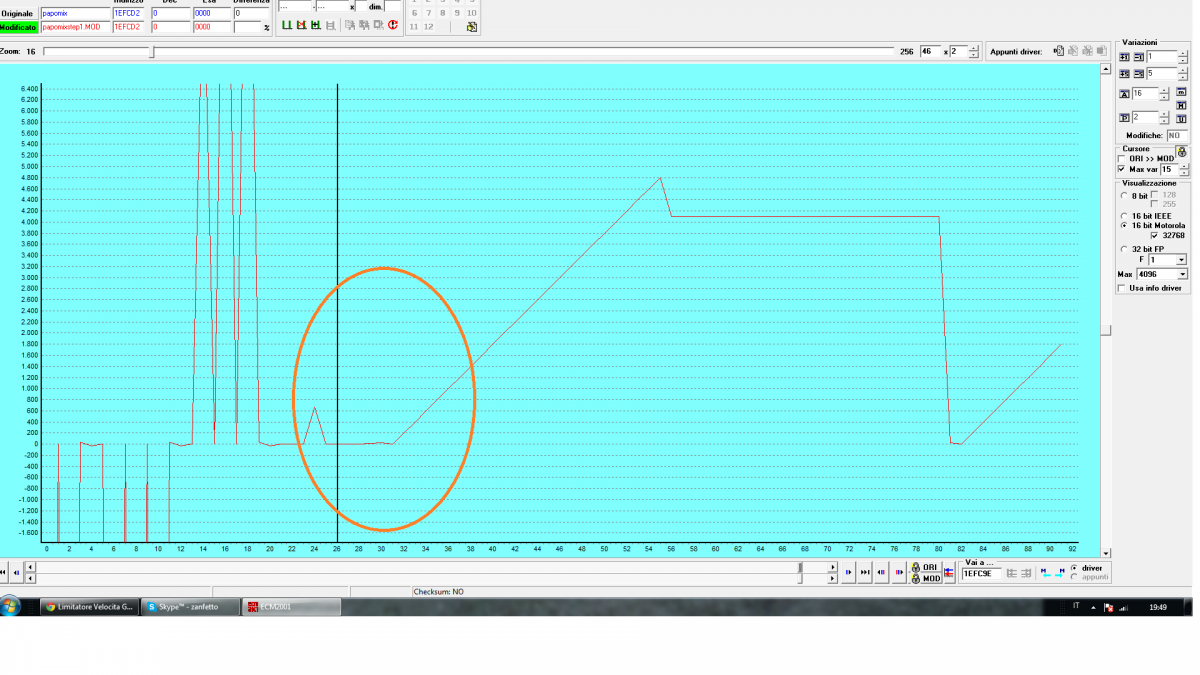This screenshot has height=675, width=1200.
Task: Toggle the 32768 checkbox
Action: coord(1155,236)
